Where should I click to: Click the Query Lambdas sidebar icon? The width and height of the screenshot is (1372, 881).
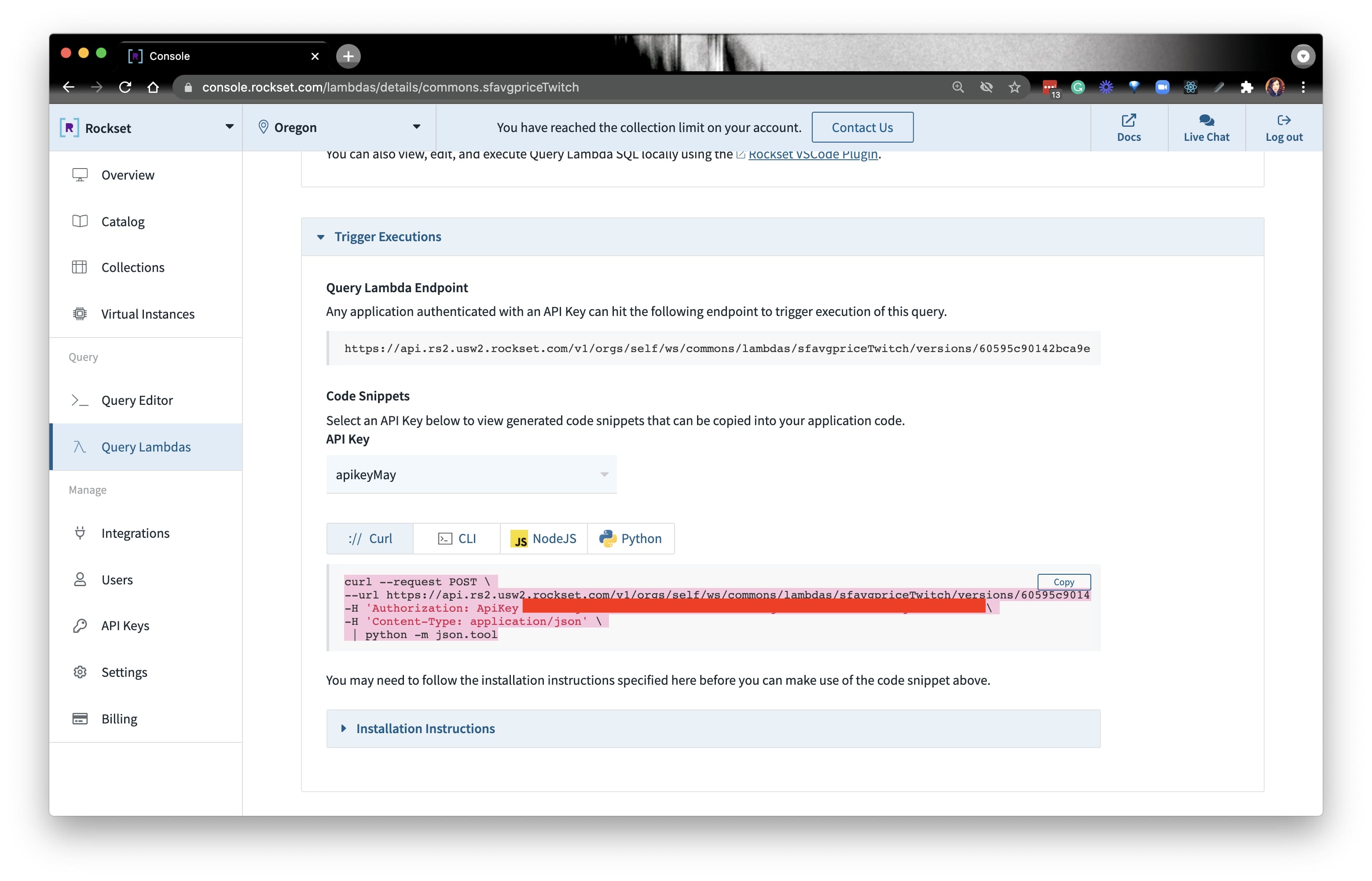pos(80,446)
